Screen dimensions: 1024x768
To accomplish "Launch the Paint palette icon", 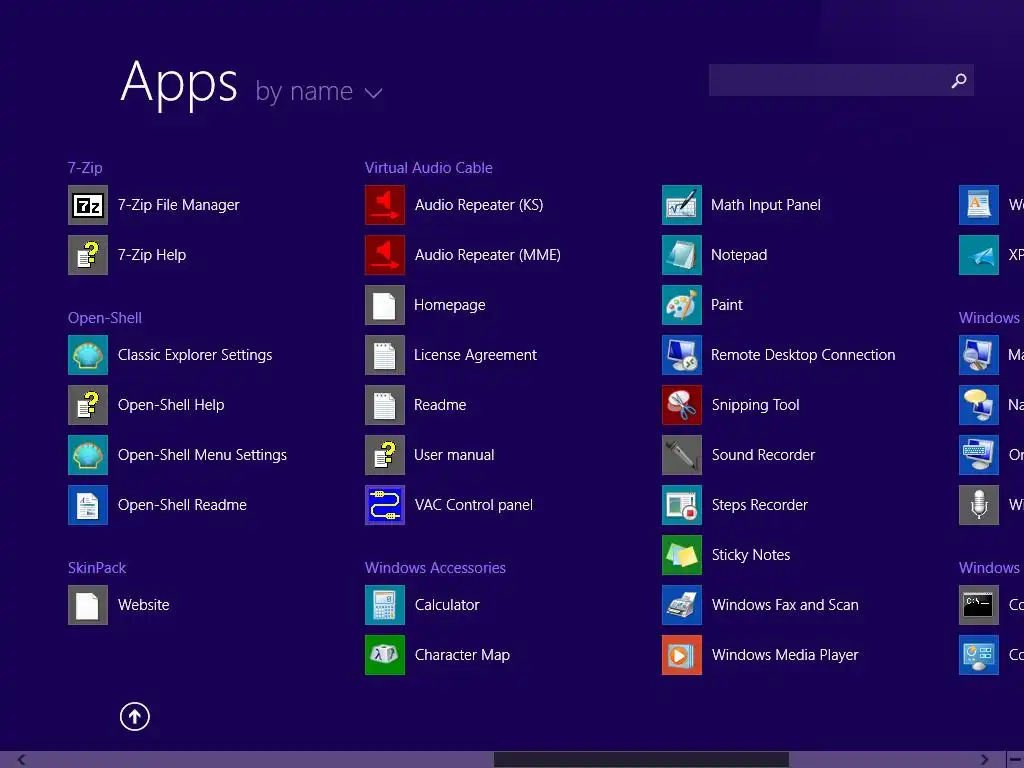I will pyautogui.click(x=682, y=305).
